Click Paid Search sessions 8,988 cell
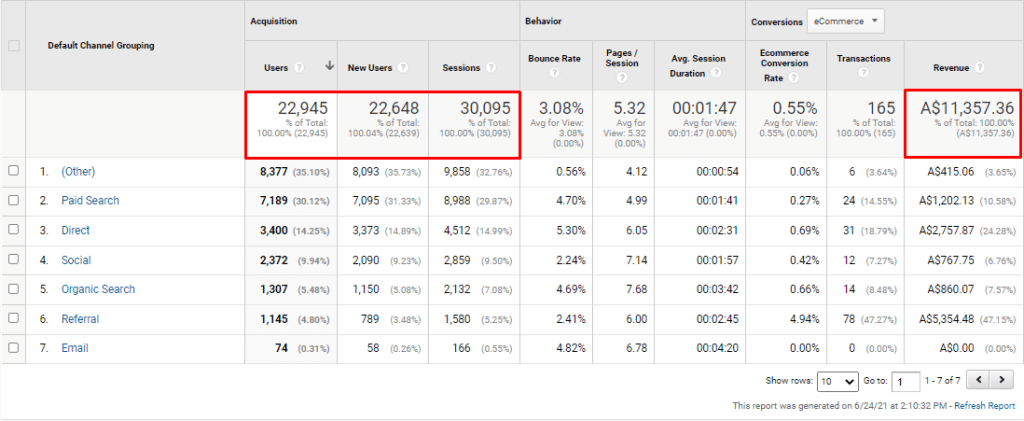 [x=456, y=201]
